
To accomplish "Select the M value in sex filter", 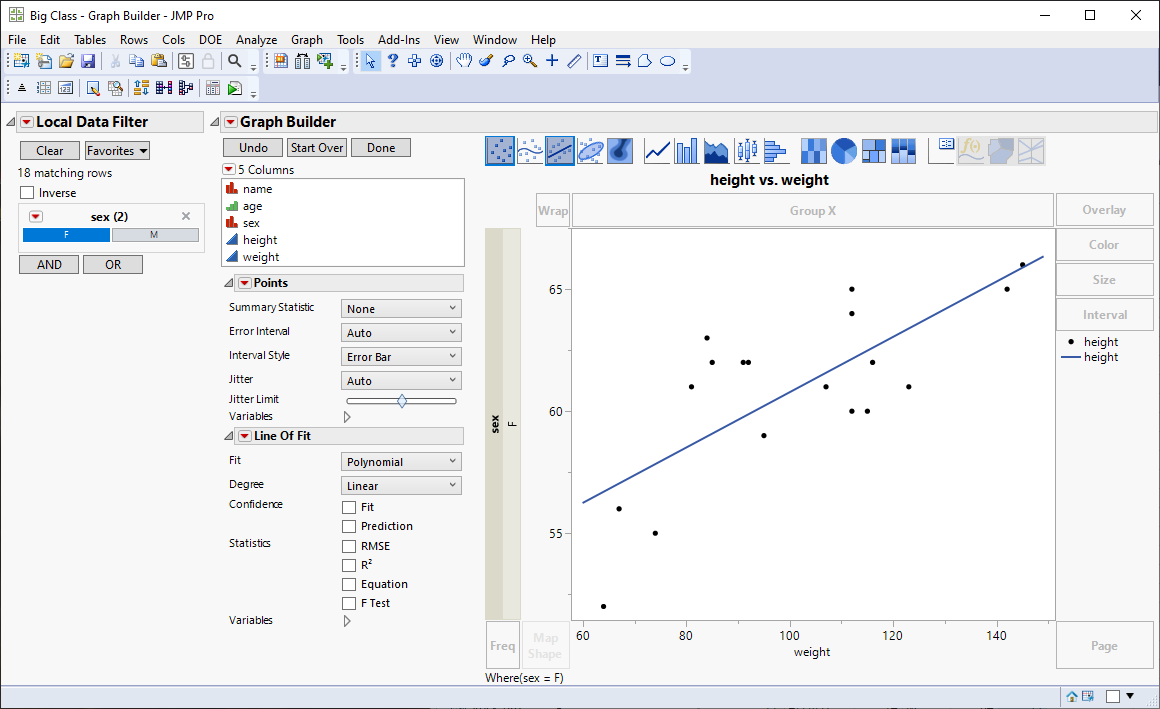I will (154, 235).
